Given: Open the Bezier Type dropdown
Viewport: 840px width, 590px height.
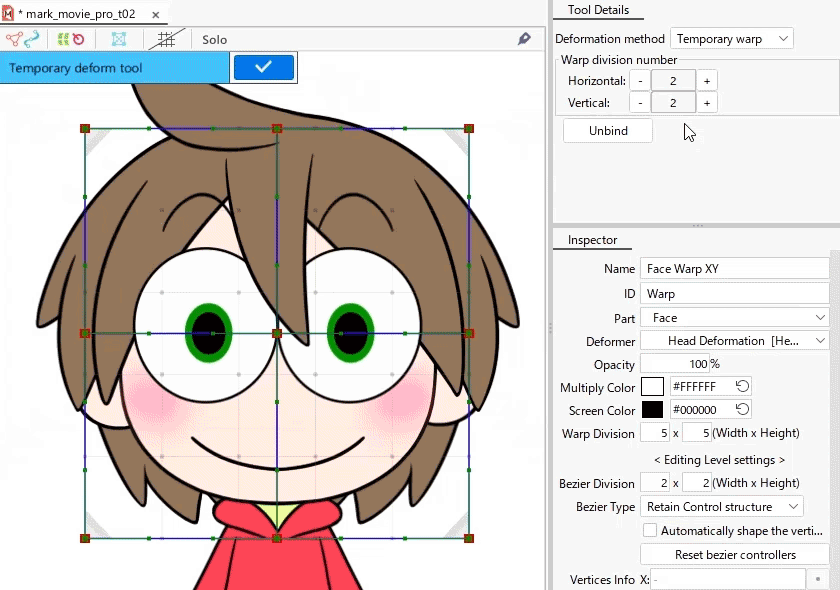Looking at the screenshot, I should click(721, 507).
